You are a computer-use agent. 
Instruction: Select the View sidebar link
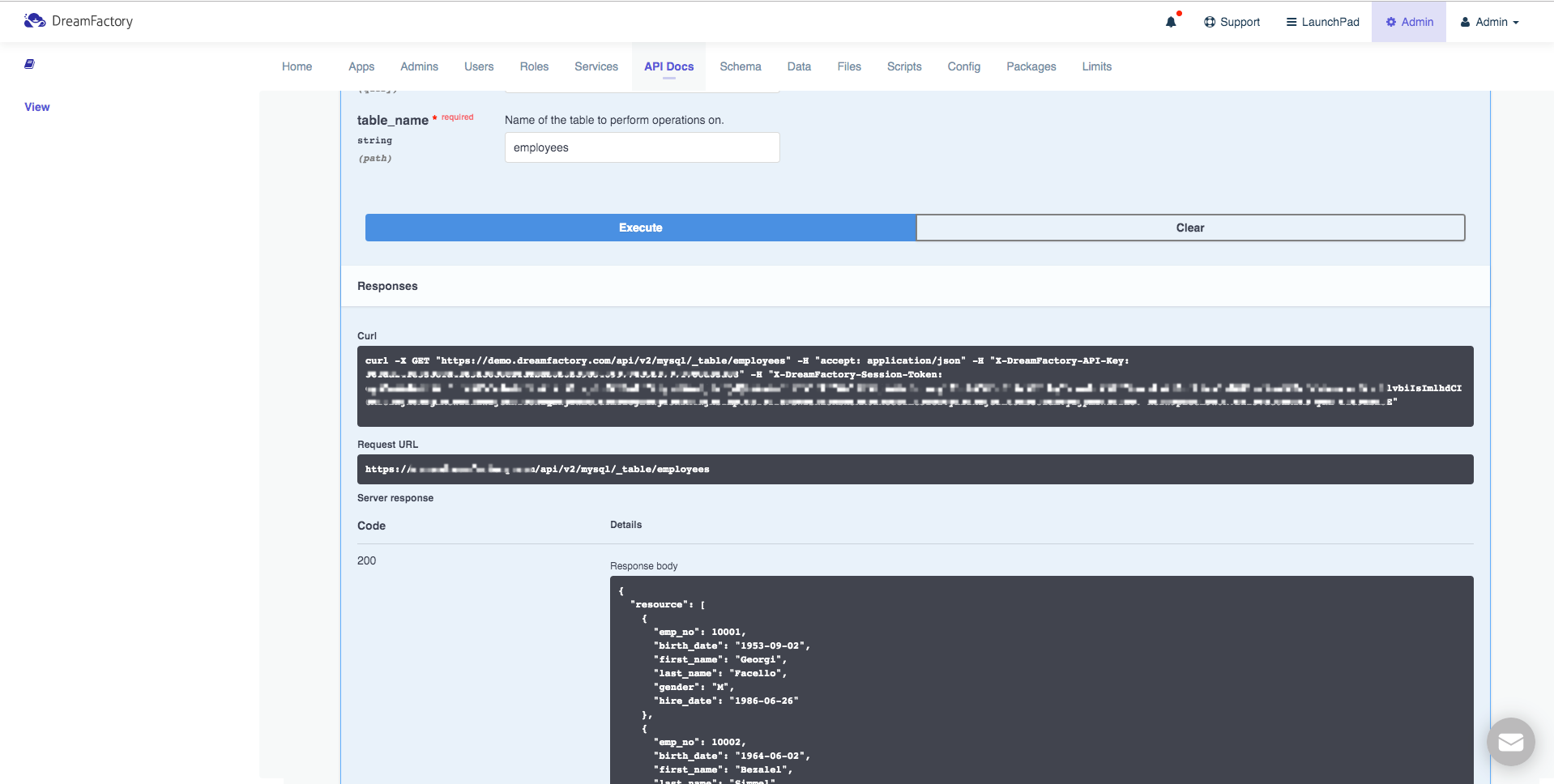coord(37,107)
